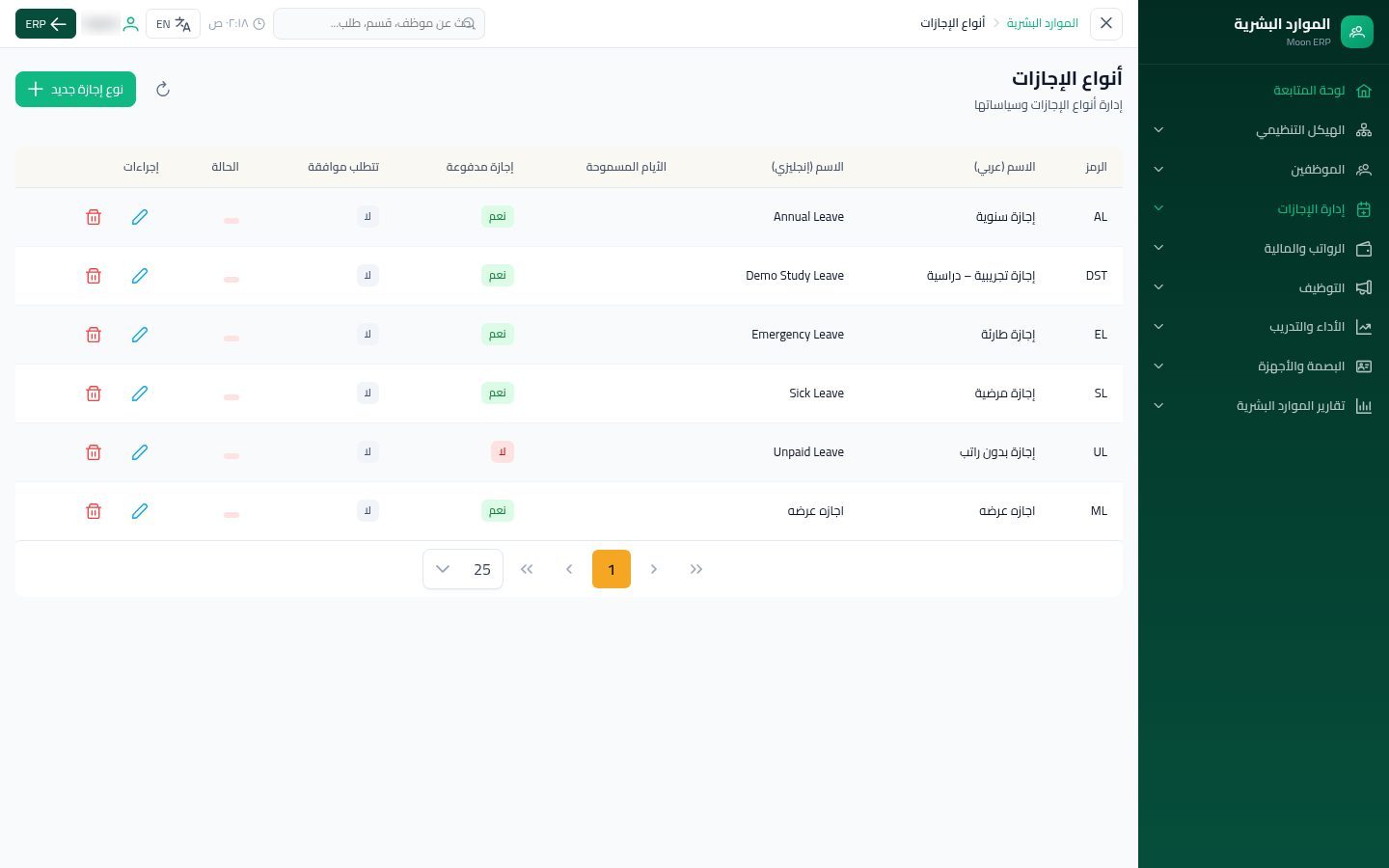Image resolution: width=1389 pixels, height=868 pixels.
Task: Refresh the leave types list
Action: [163, 90]
